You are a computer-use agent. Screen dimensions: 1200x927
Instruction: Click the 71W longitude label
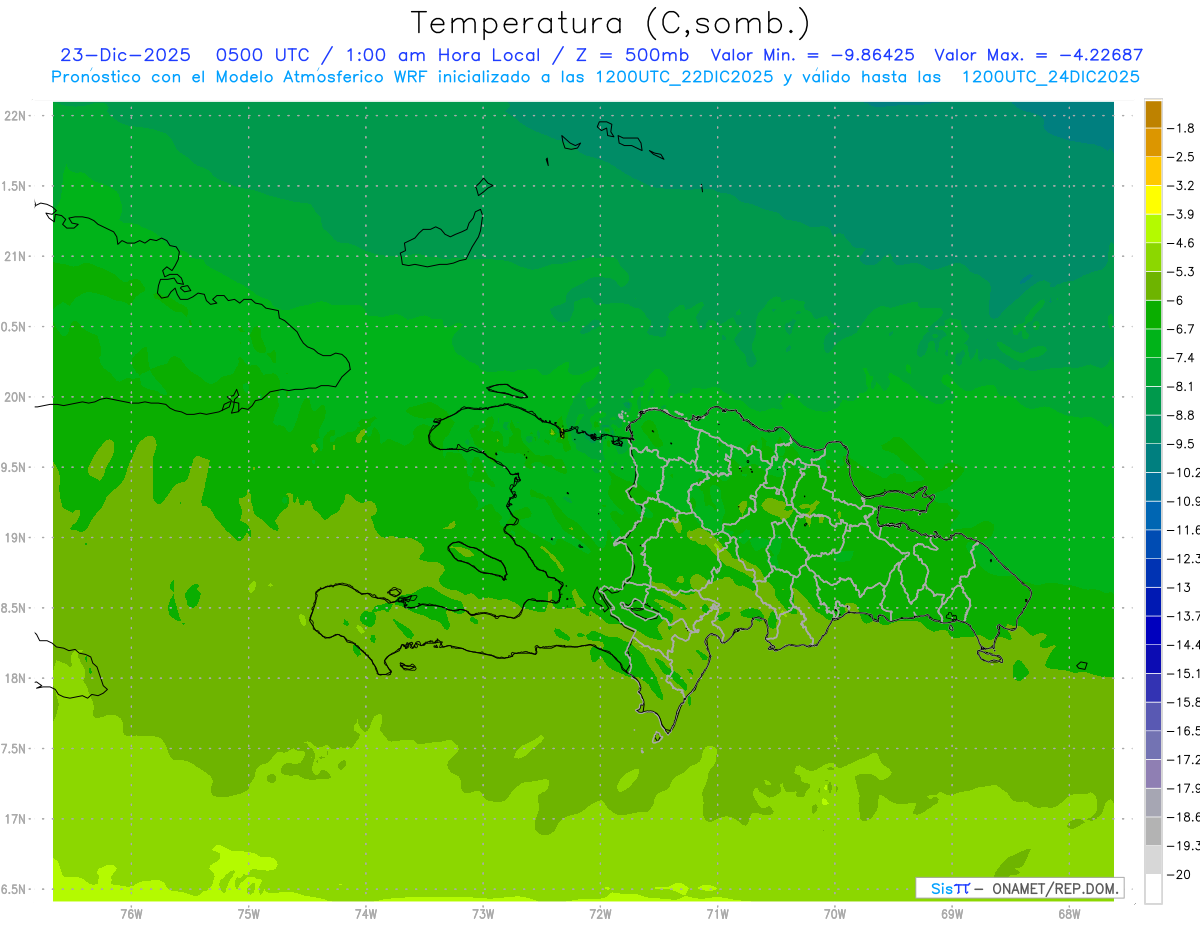pos(717,913)
